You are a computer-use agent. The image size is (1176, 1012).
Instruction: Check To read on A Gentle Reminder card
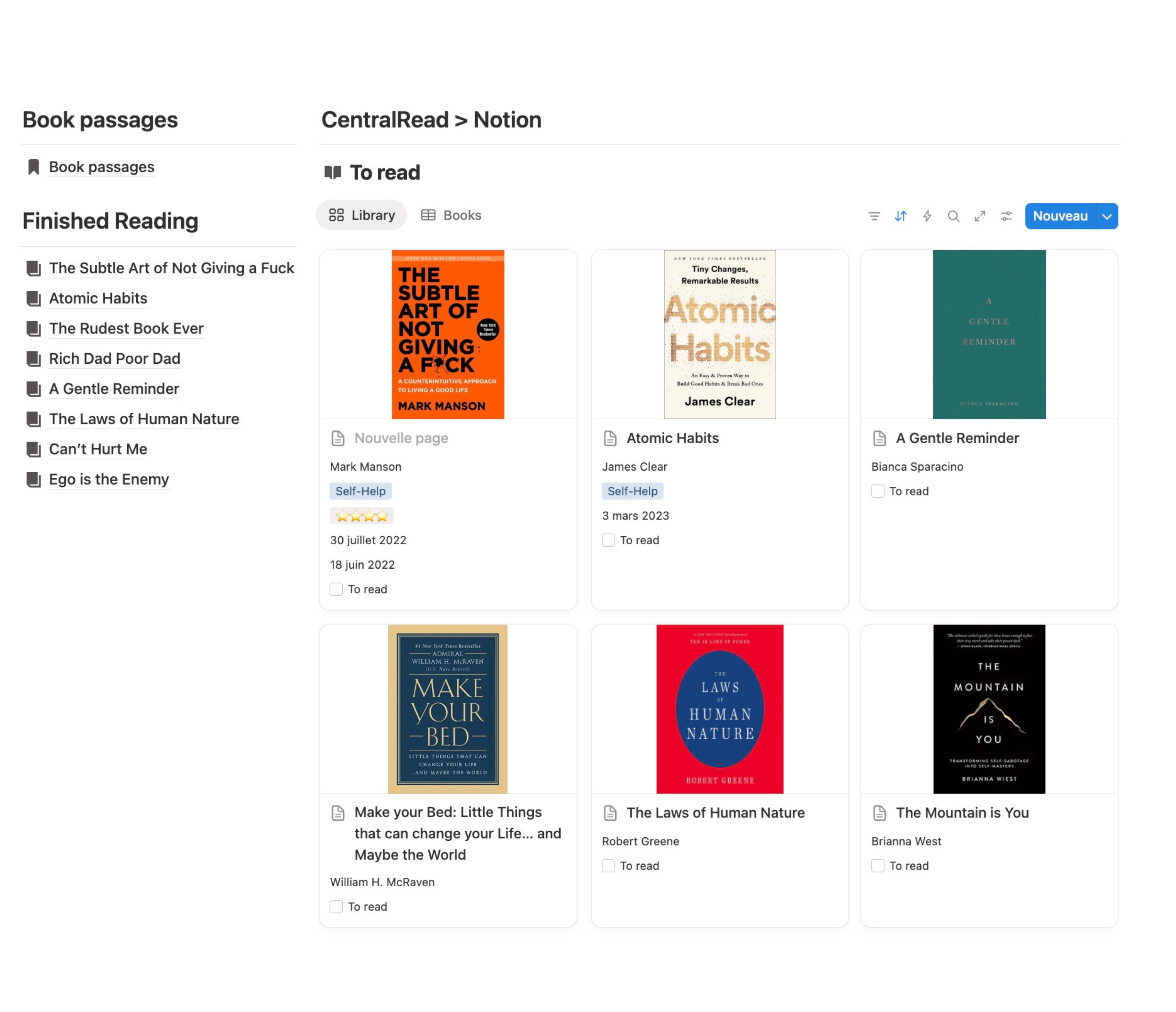coord(878,492)
